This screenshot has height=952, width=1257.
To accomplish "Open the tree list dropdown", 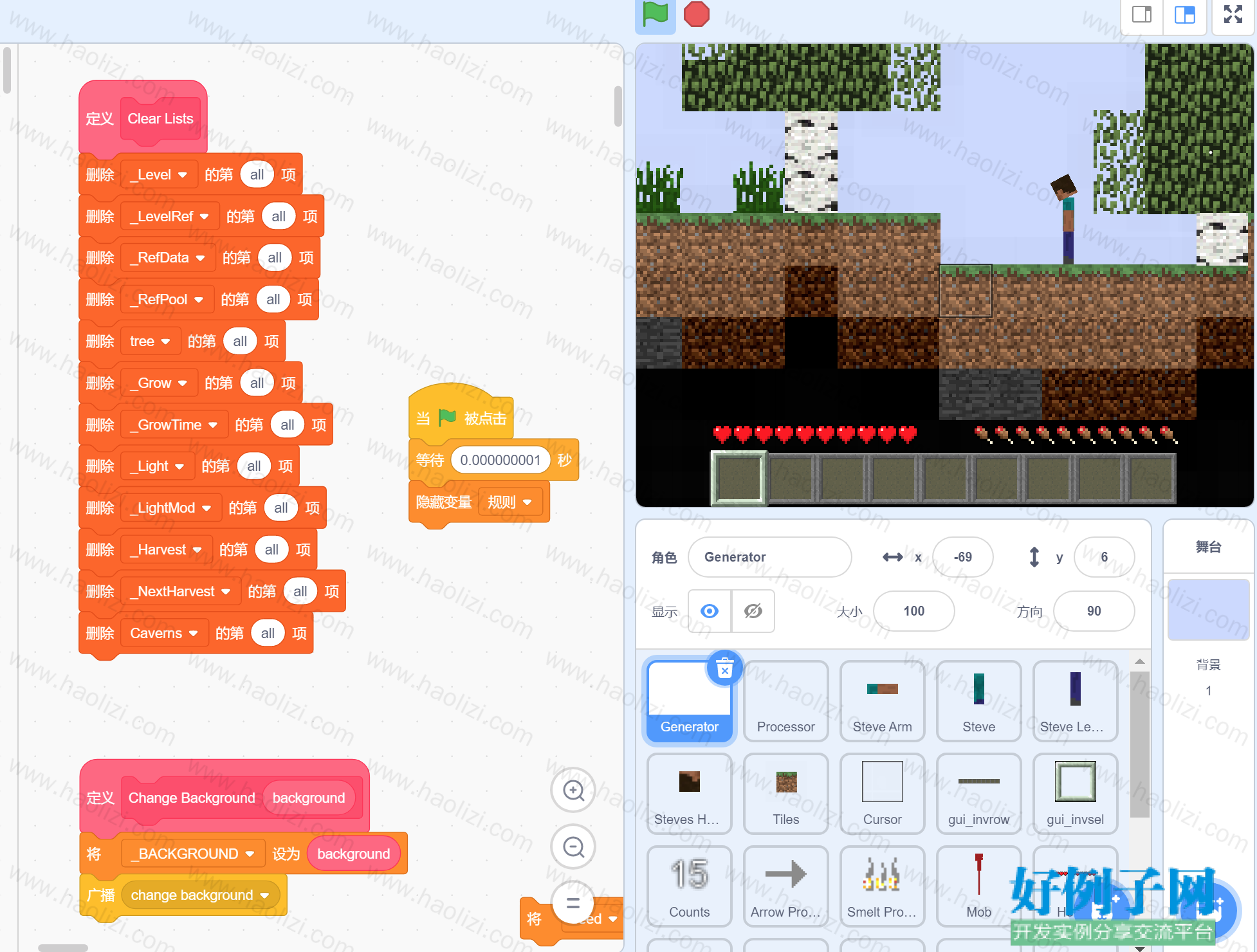I will (x=151, y=342).
